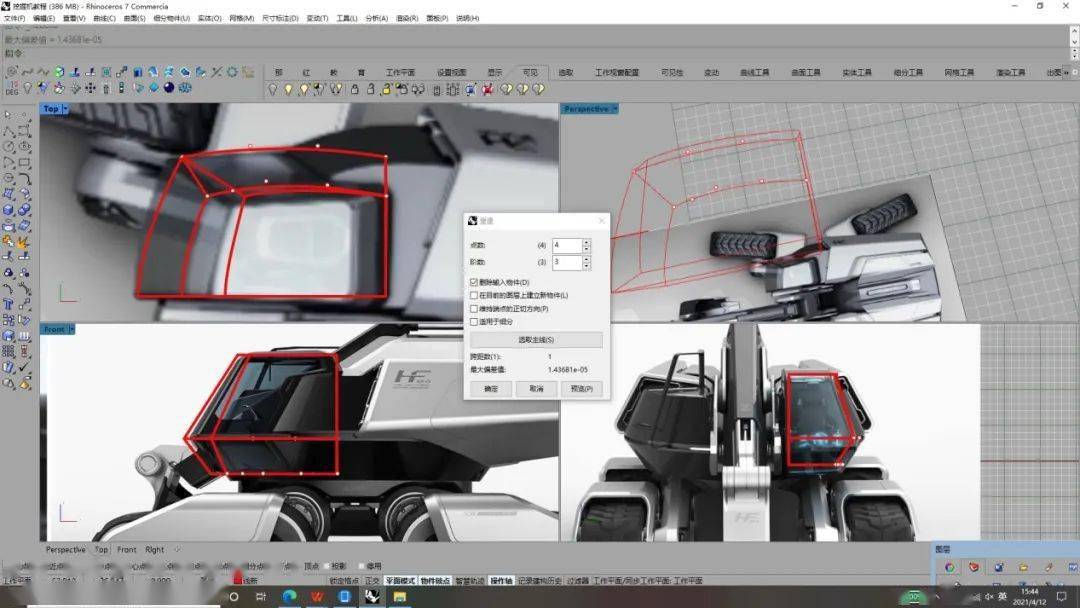
Task: Click the red X icon in visibility toolbar
Action: pyautogui.click(x=488, y=90)
